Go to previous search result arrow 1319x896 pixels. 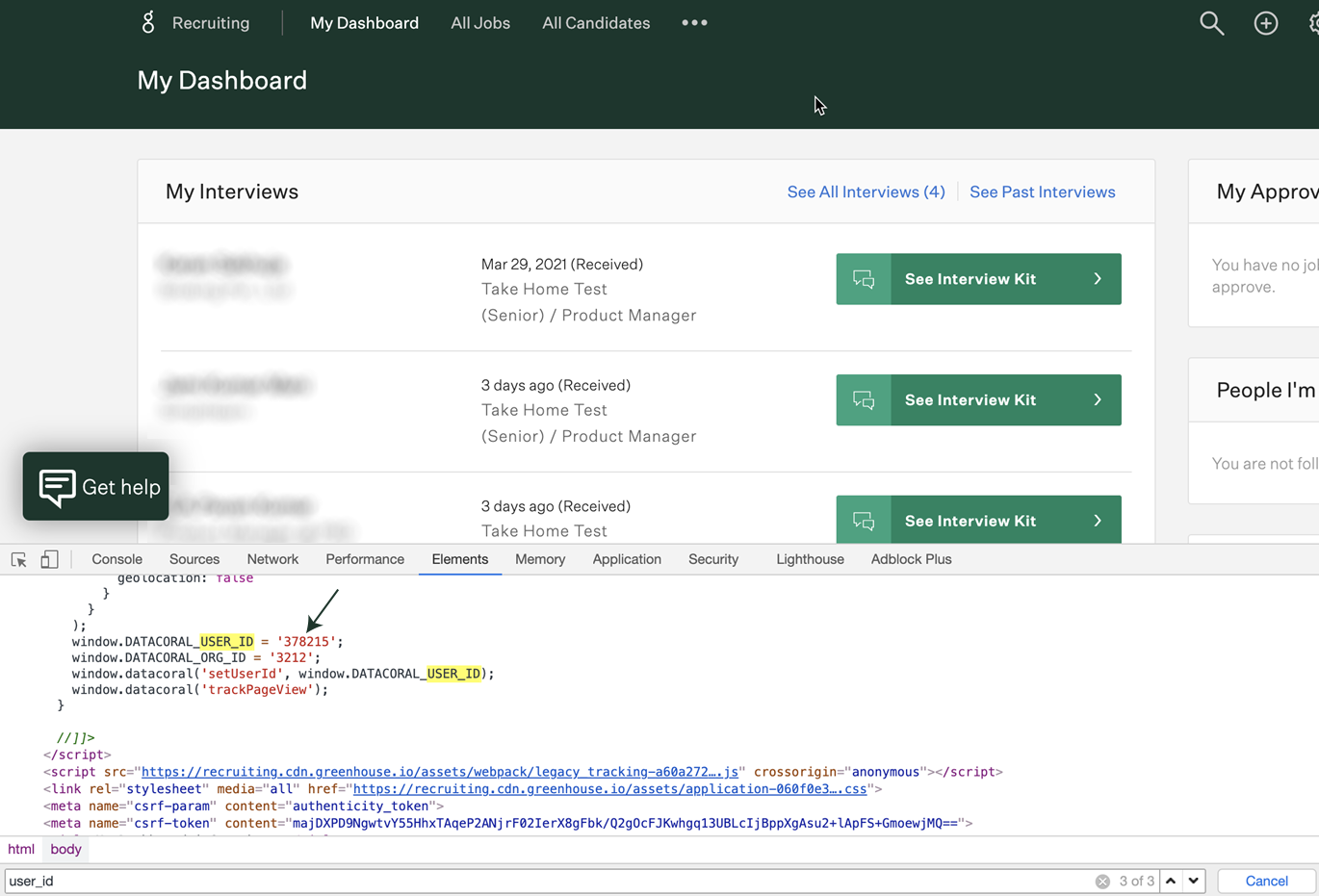(1171, 881)
